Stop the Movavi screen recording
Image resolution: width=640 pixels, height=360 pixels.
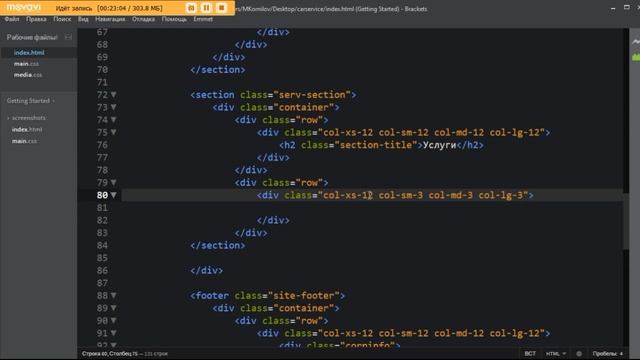pos(221,8)
